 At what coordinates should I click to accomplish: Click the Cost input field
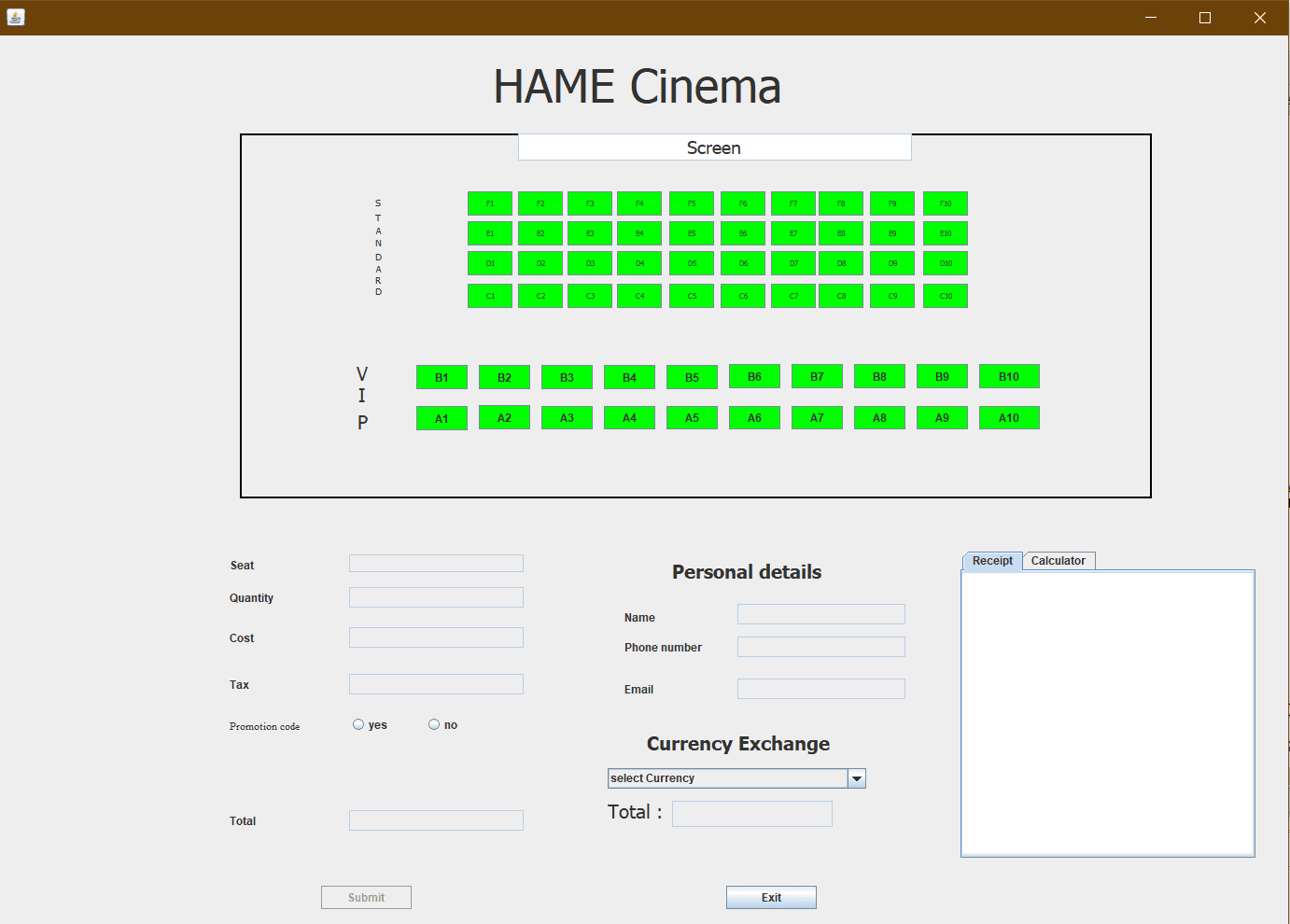tap(436, 637)
